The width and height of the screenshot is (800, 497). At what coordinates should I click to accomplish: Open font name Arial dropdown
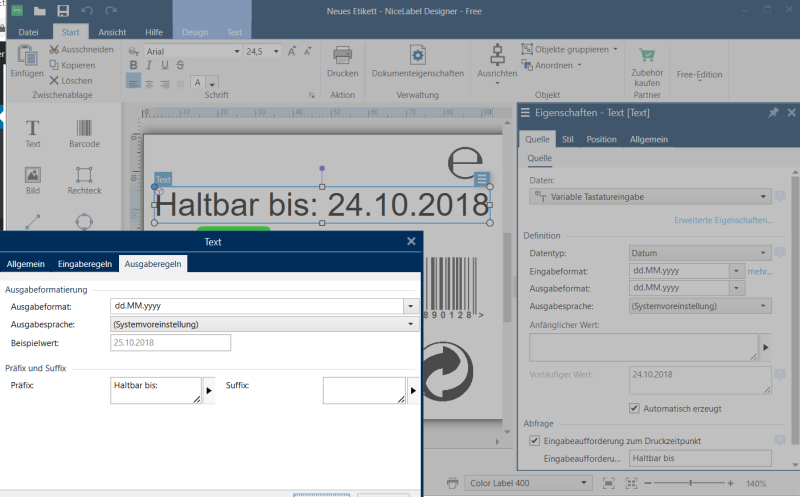click(x=237, y=52)
